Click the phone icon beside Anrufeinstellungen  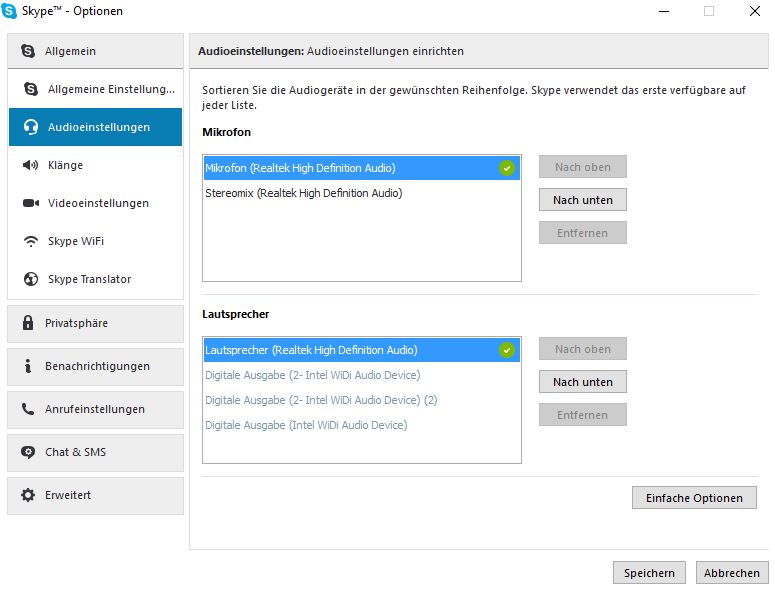[x=28, y=409]
